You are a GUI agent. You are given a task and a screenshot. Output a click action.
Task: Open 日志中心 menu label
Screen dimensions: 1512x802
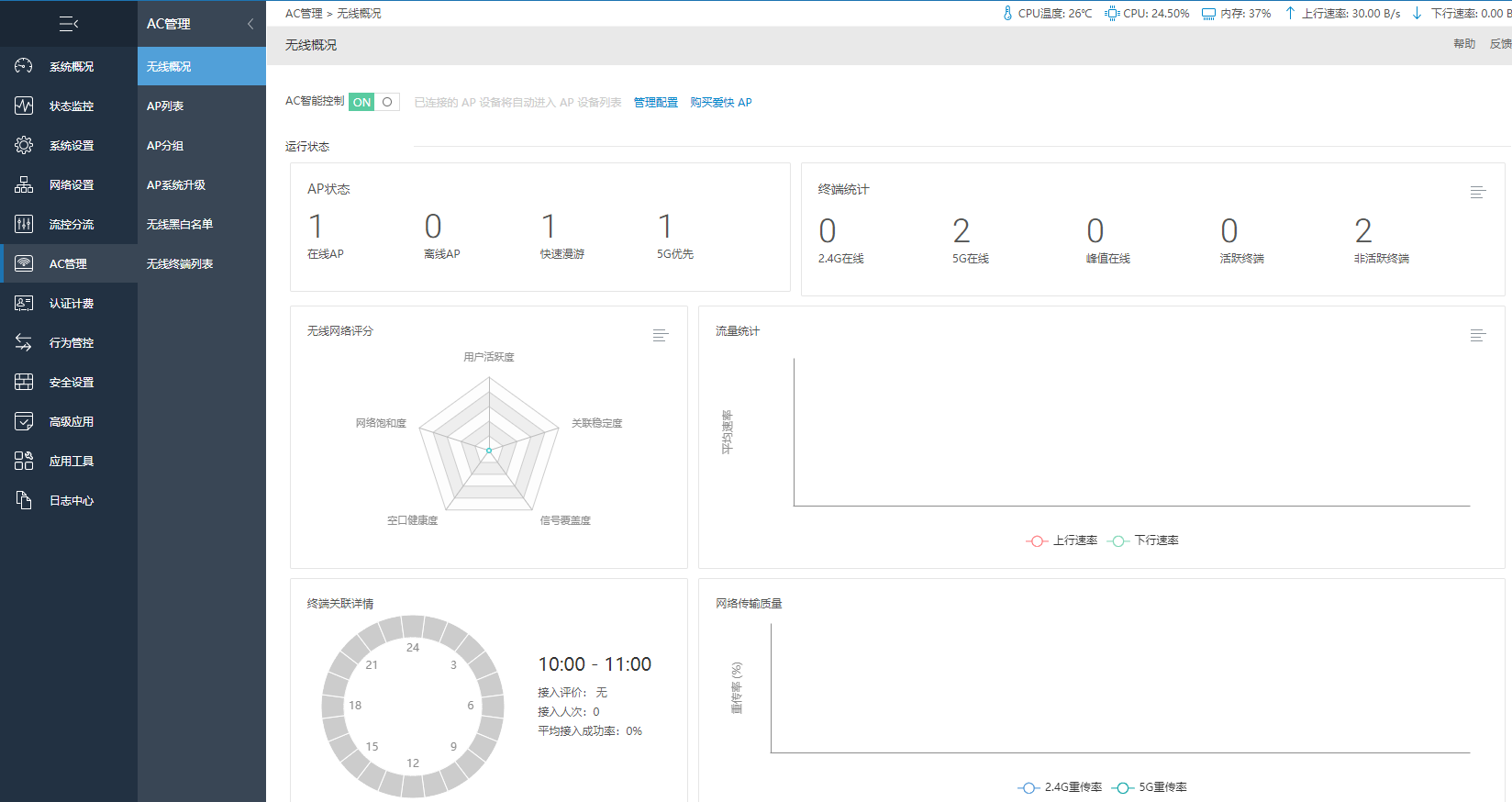(72, 501)
